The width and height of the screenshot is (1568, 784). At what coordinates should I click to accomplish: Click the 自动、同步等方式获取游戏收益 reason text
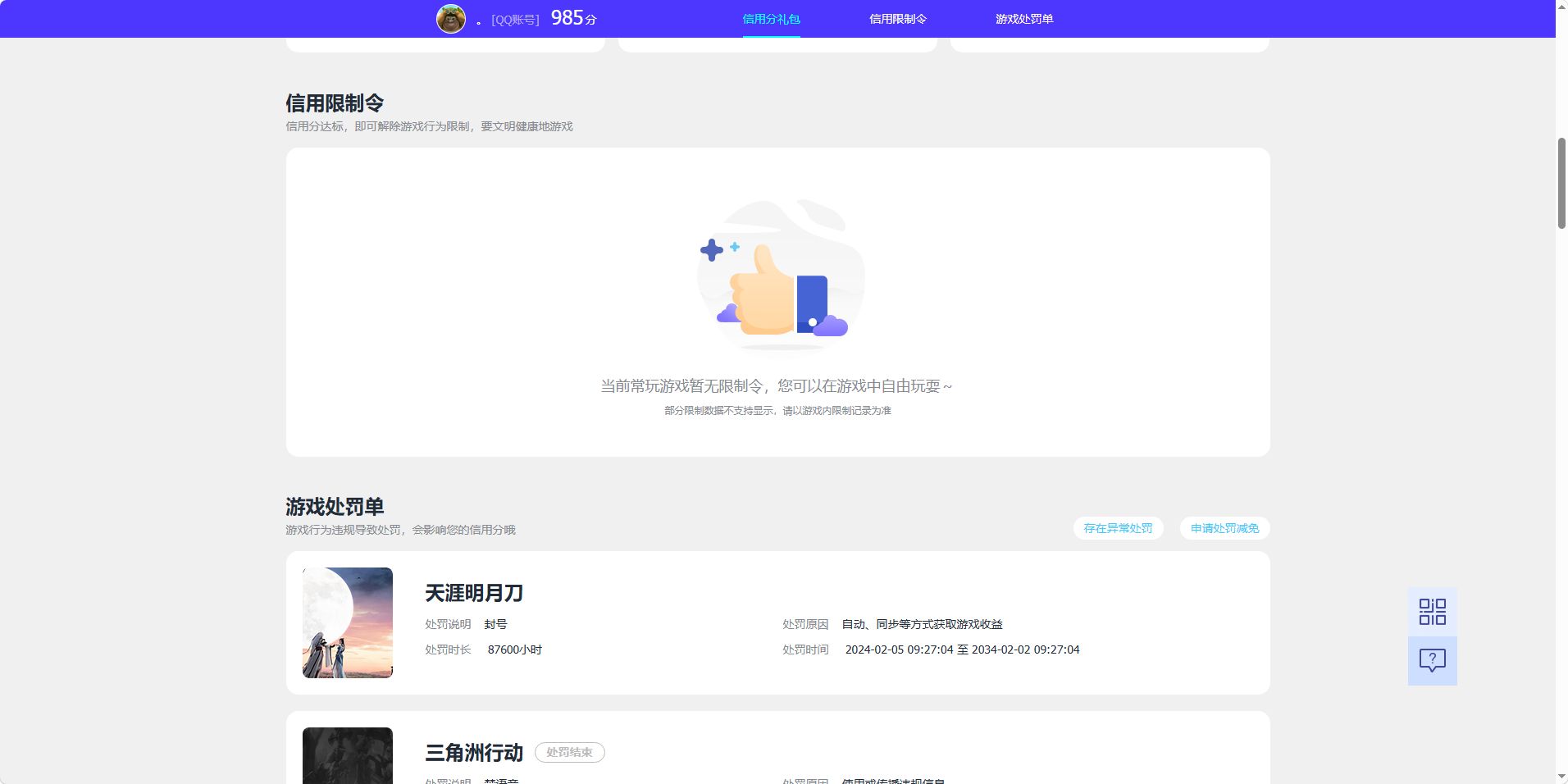point(923,624)
